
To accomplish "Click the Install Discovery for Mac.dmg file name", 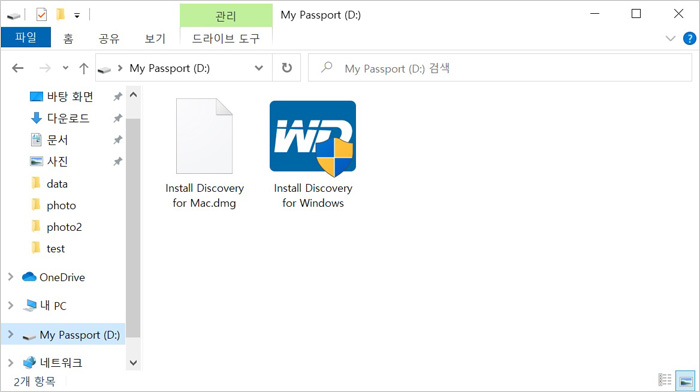I will coord(204,196).
